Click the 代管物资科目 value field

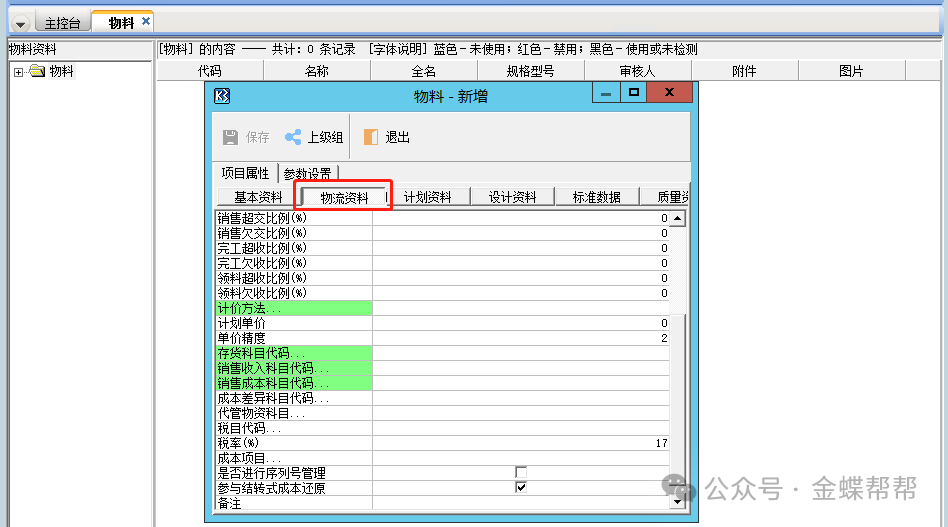click(521, 413)
